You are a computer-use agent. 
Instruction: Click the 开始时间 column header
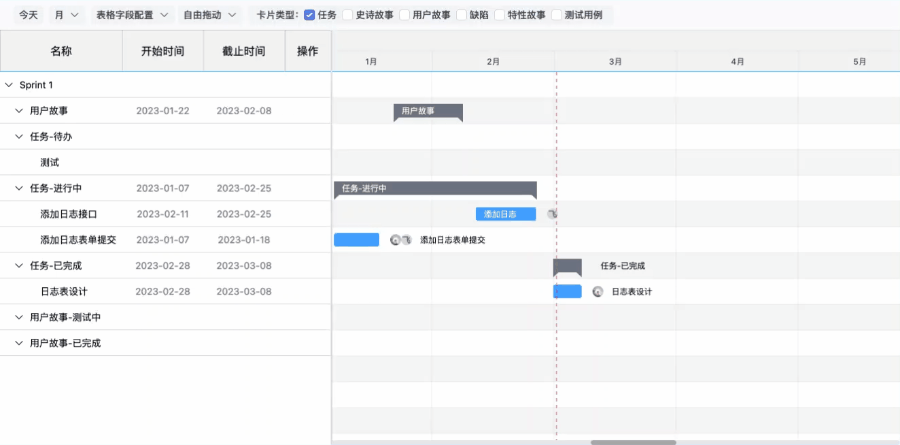point(162,51)
